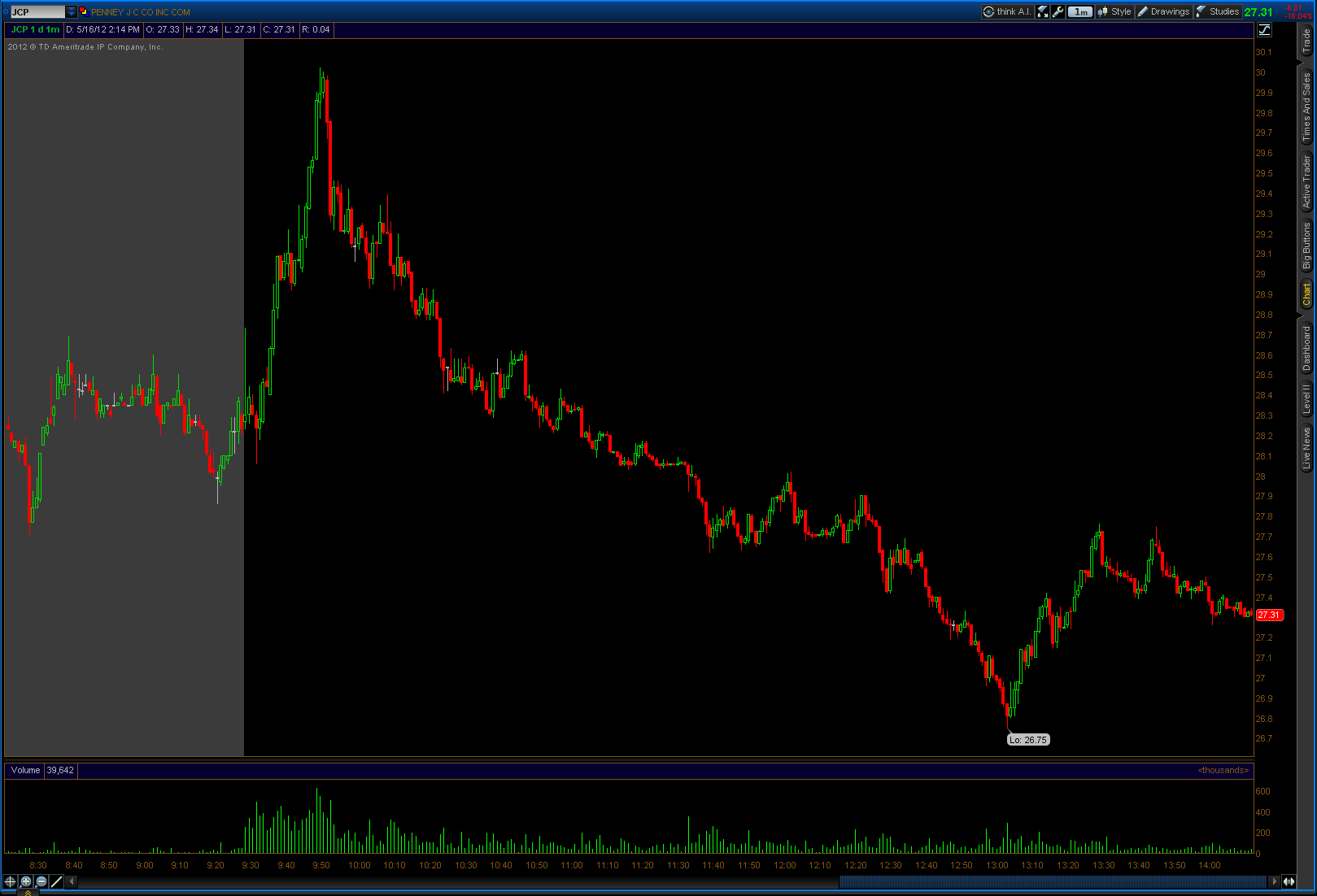Open chart settings wrench icon
This screenshot has height=896, width=1317.
click(1058, 12)
